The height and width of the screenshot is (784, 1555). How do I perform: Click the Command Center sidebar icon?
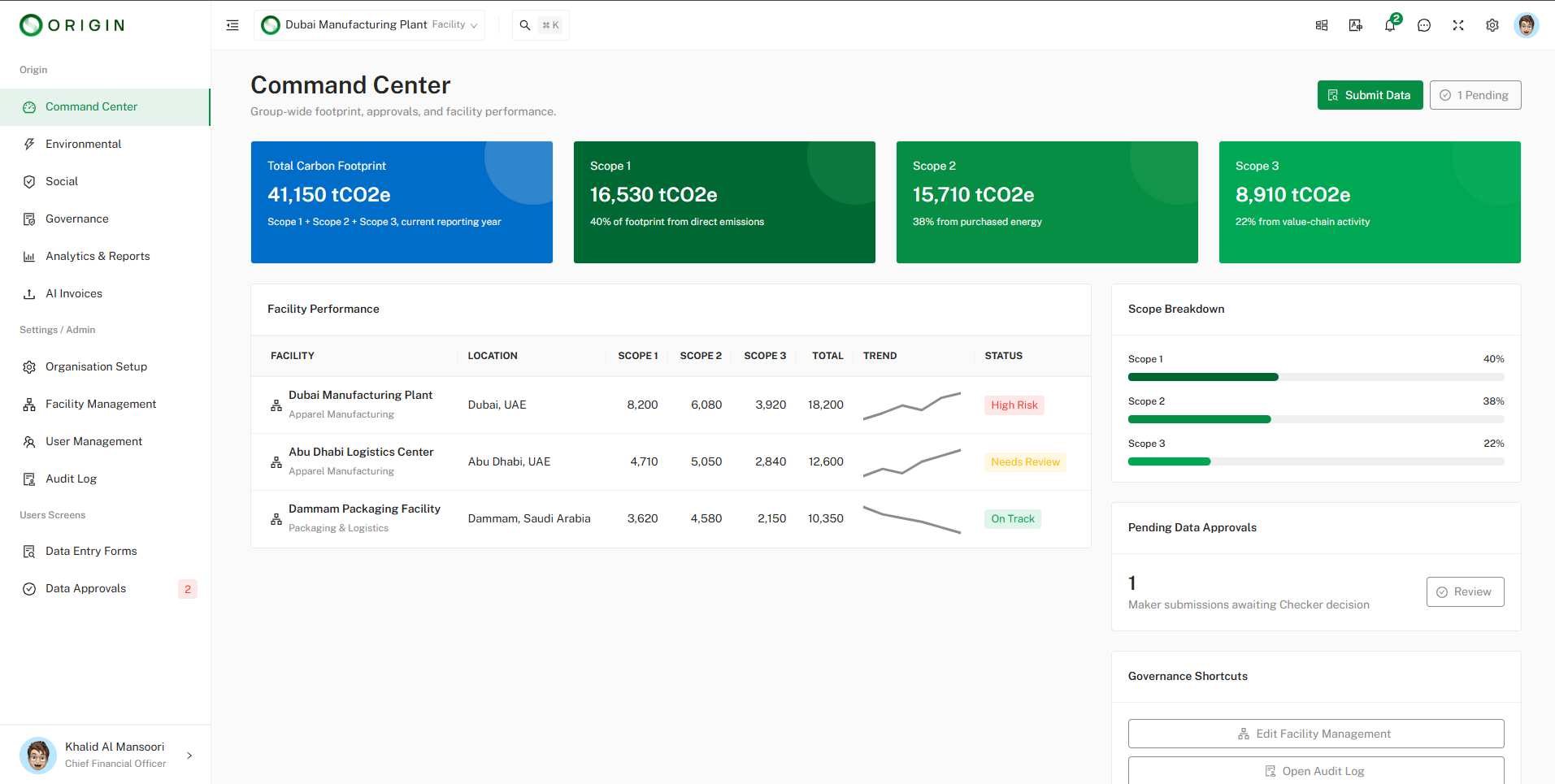29,107
